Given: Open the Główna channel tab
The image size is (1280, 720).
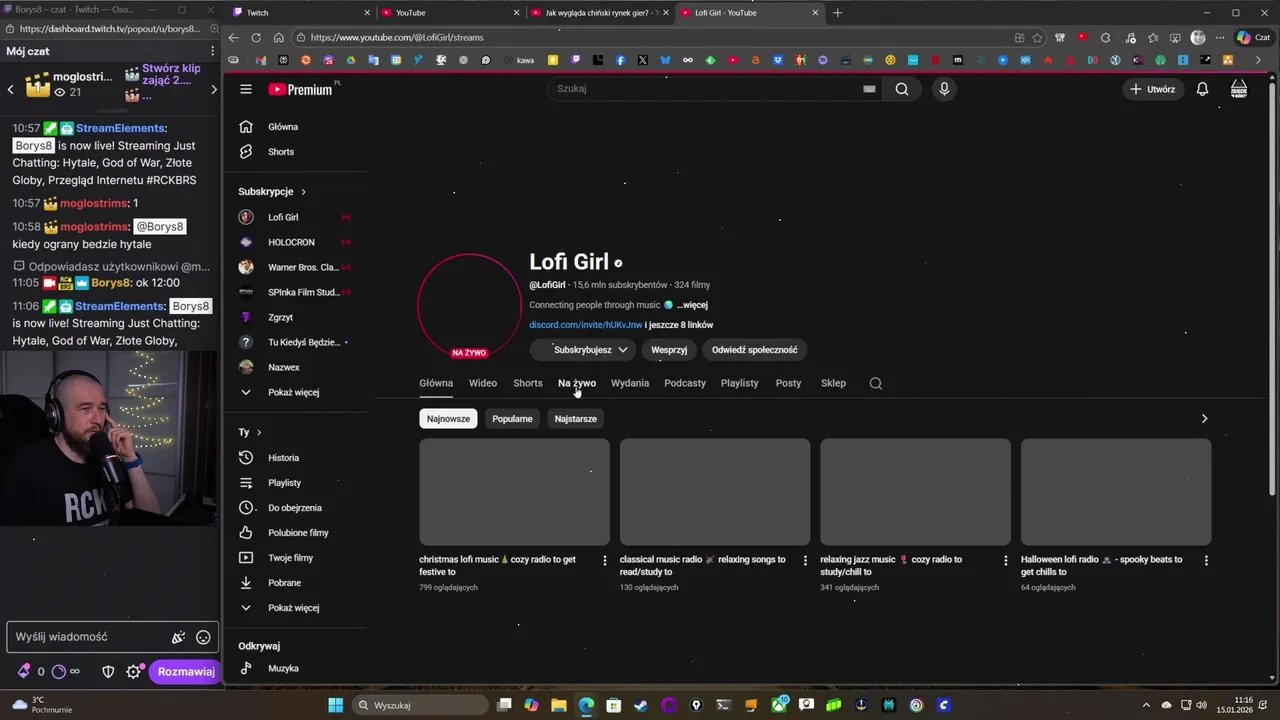Looking at the screenshot, I should point(436,383).
